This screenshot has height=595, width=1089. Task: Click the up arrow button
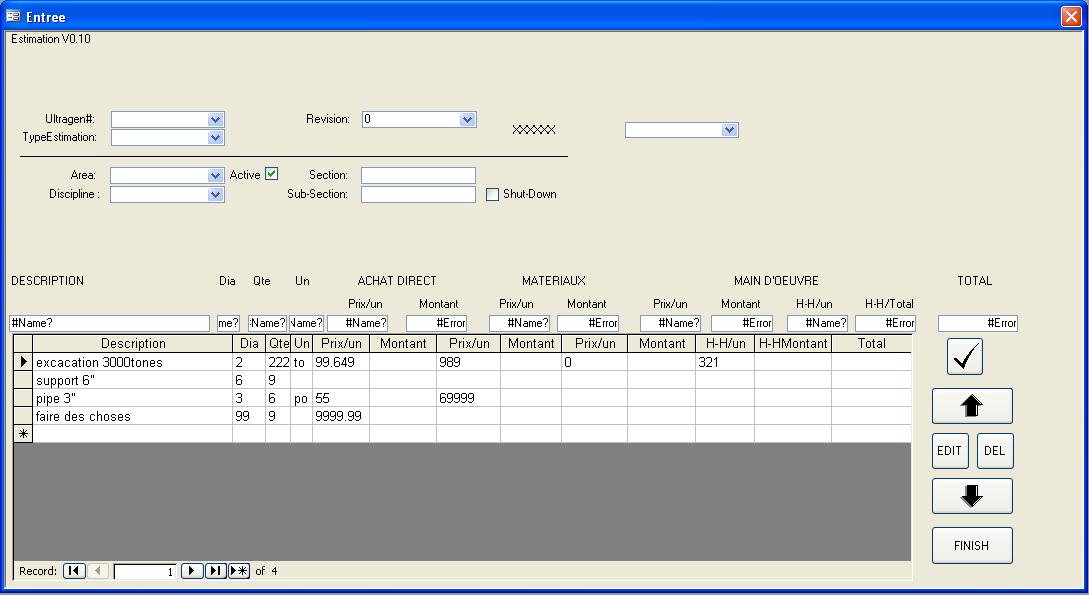[x=972, y=405]
